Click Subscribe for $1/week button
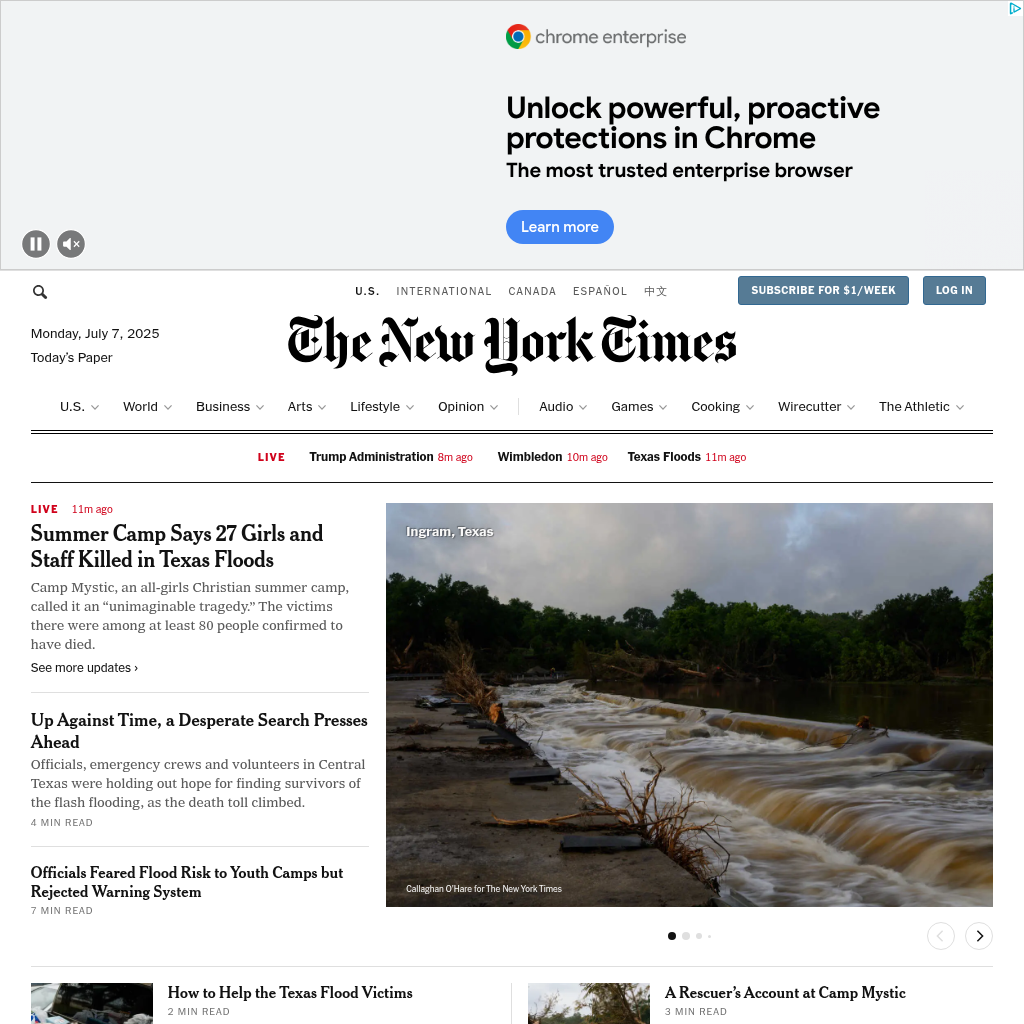 (823, 291)
